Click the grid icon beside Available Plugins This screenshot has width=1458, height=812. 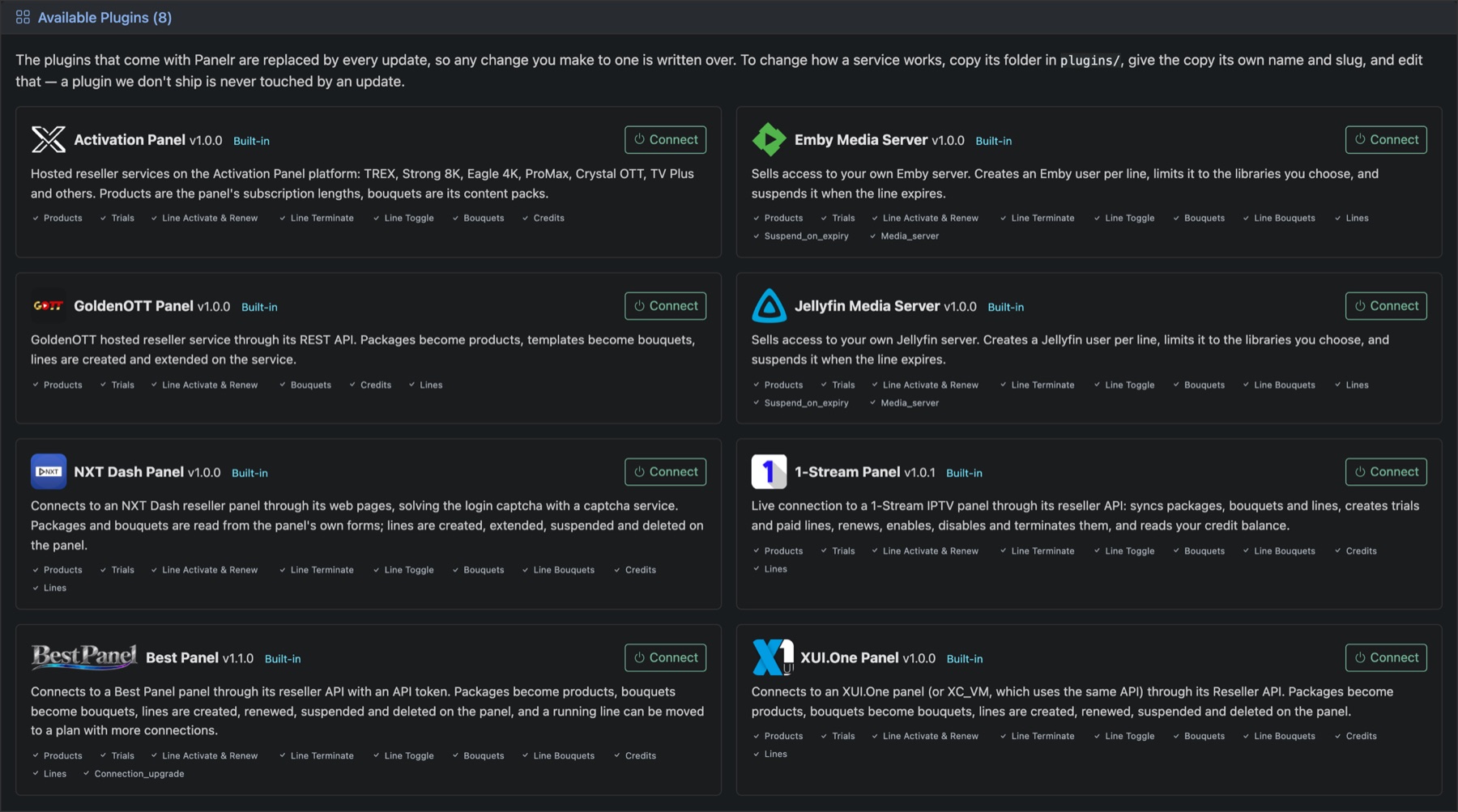[23, 17]
